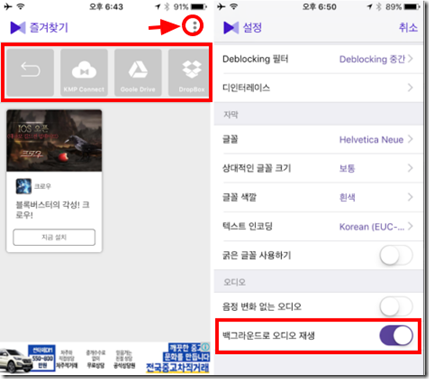Screen dimensions: 429x379
Task: Open 텍스트 인코딩 chevron
Action: tap(410, 226)
